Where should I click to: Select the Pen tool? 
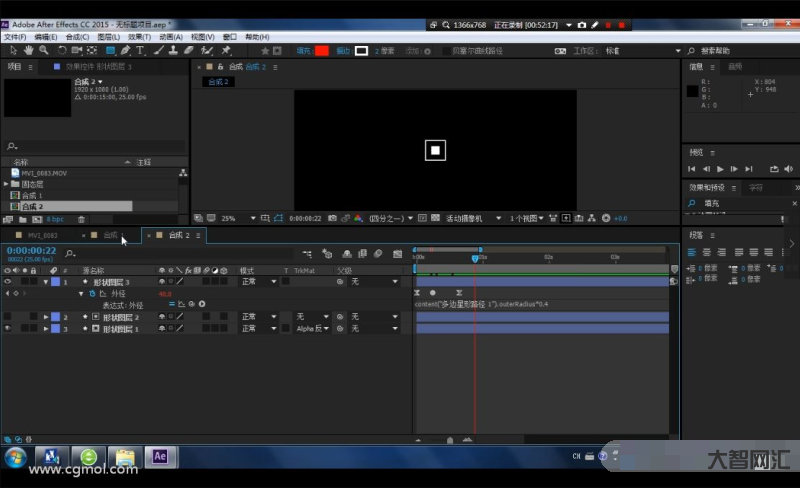(x=126, y=50)
